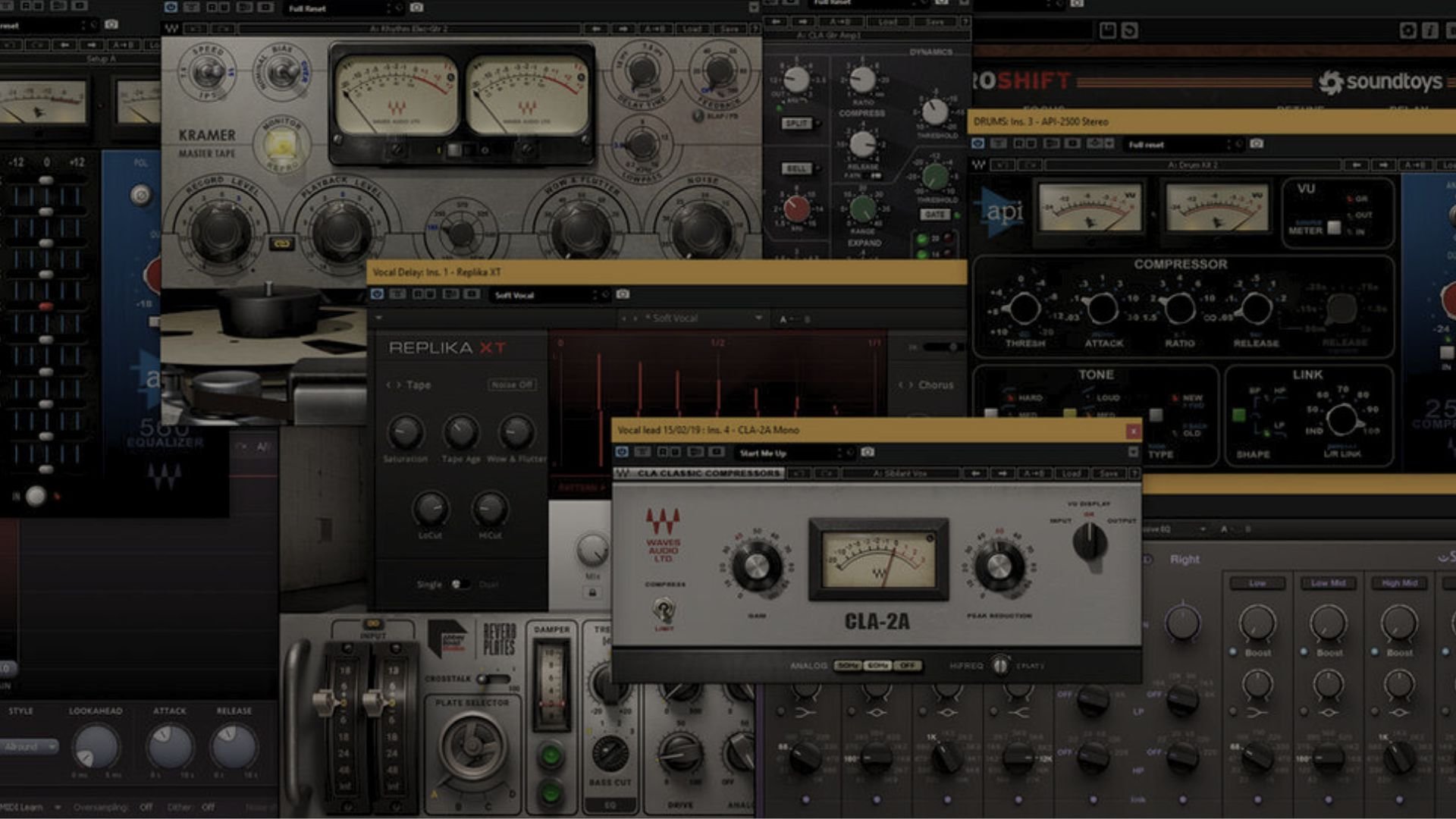Click the right arrow in Kramer Tape toolbar
This screenshot has height=819, width=1456.
click(x=623, y=29)
